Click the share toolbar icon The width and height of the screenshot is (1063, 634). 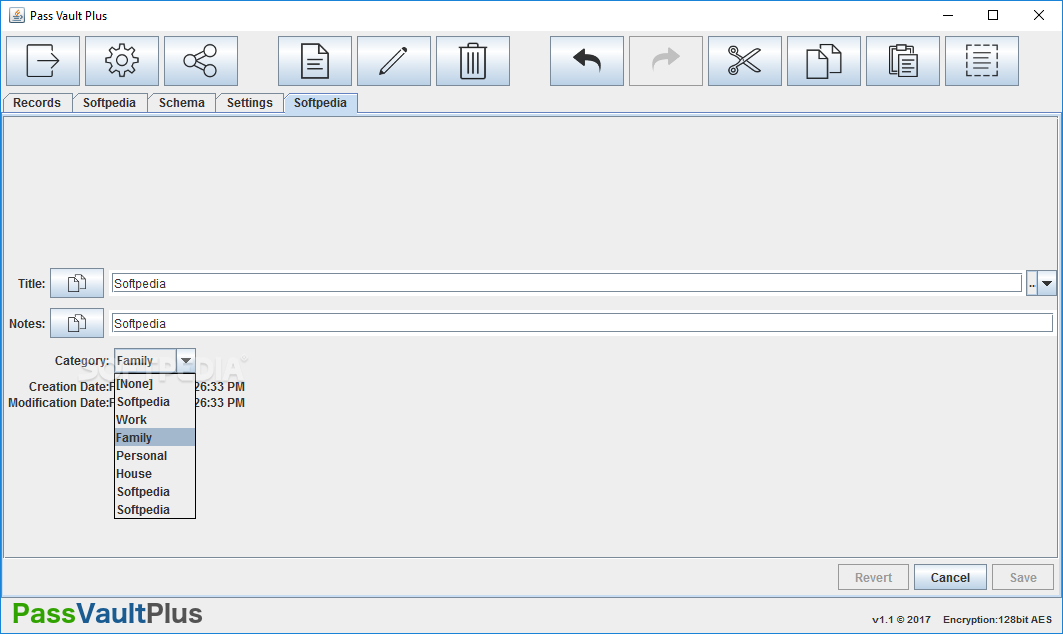pyautogui.click(x=201, y=61)
